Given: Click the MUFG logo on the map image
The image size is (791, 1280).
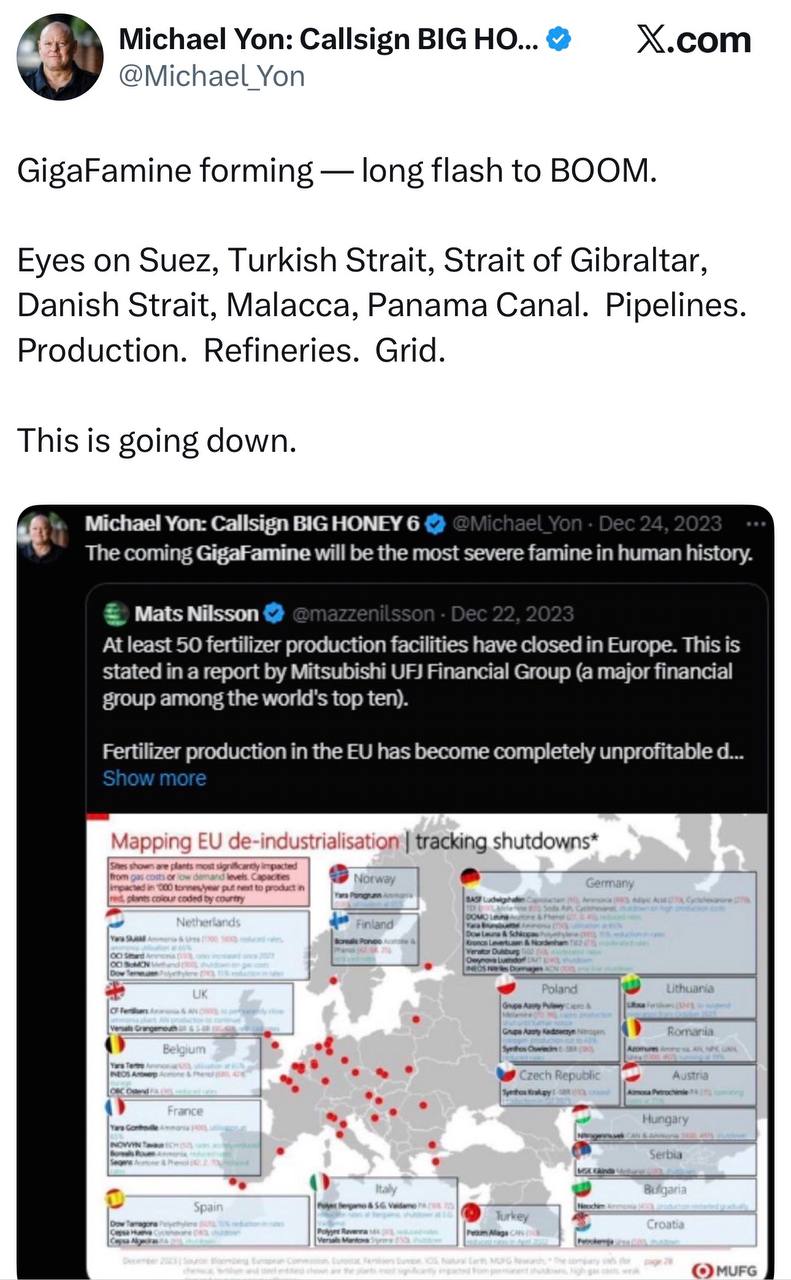Looking at the screenshot, I should 731,1269.
